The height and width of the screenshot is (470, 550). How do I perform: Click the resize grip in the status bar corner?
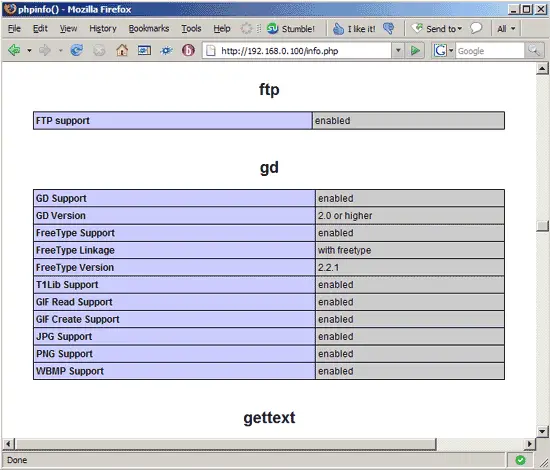[543, 462]
